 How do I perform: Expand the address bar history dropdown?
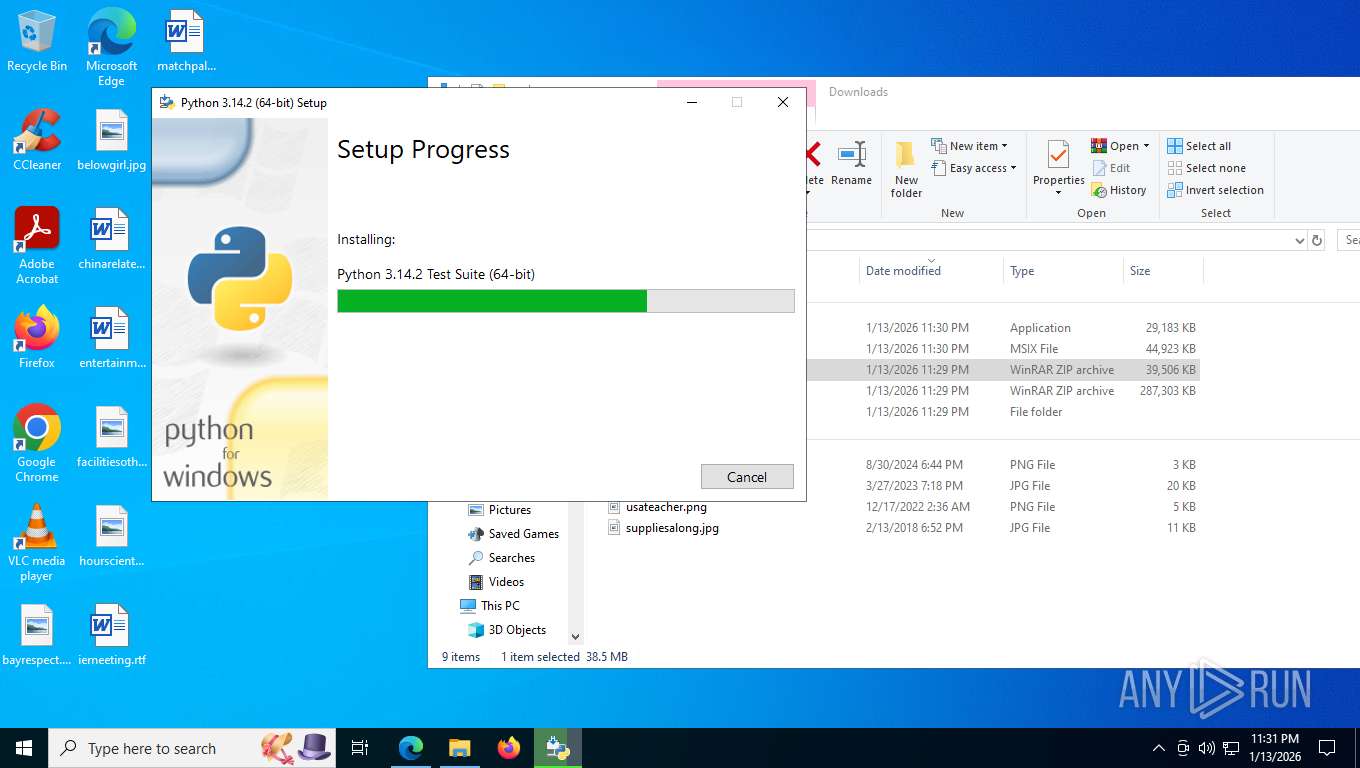[1299, 240]
